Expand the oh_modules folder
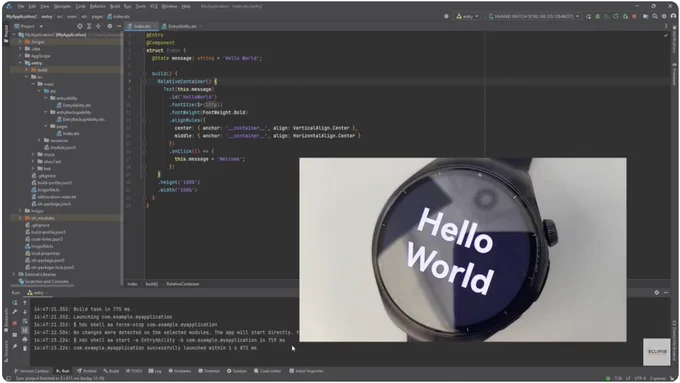 (20, 218)
